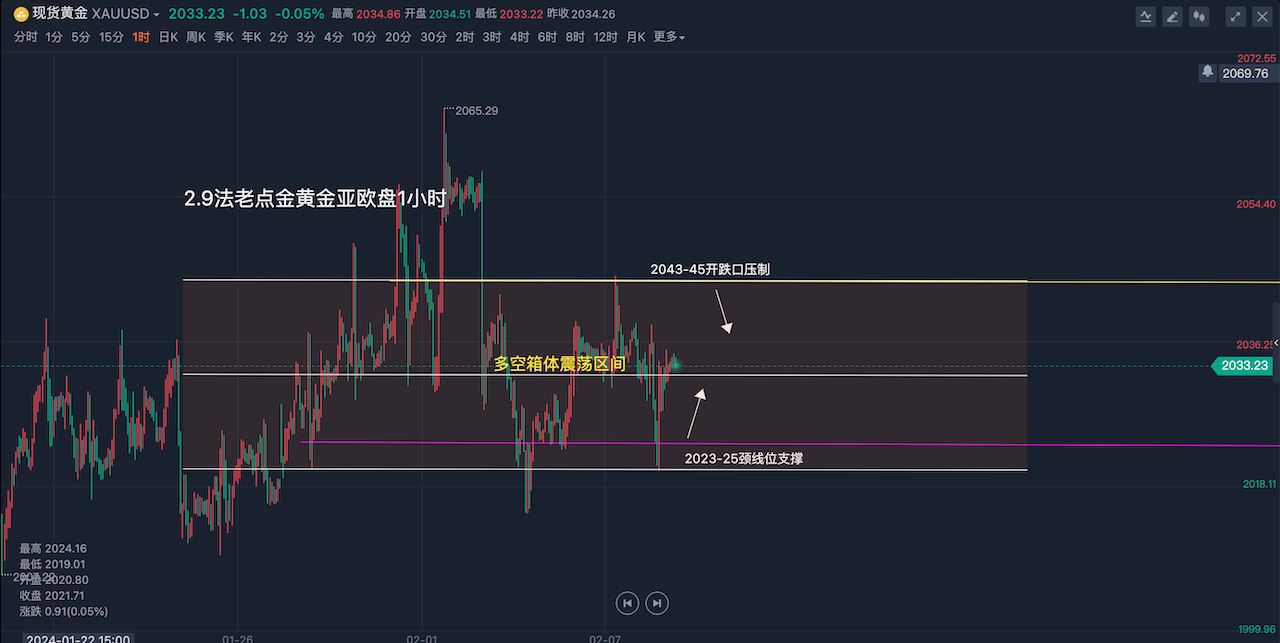1280x643 pixels.
Task: Switch to 30分 timeframe
Action: 433,37
